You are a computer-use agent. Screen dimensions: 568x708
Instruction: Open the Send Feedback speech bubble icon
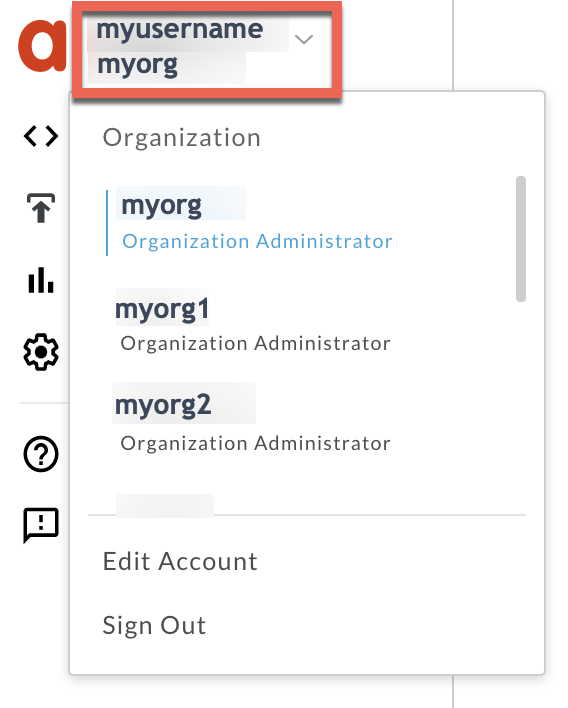tap(41, 525)
